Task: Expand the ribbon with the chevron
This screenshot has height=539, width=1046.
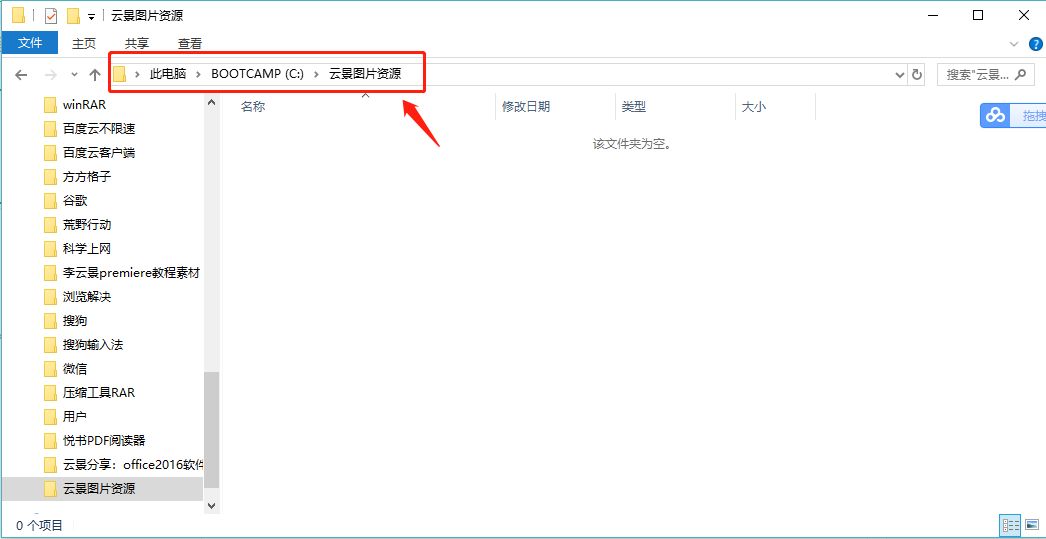Action: tap(1015, 44)
